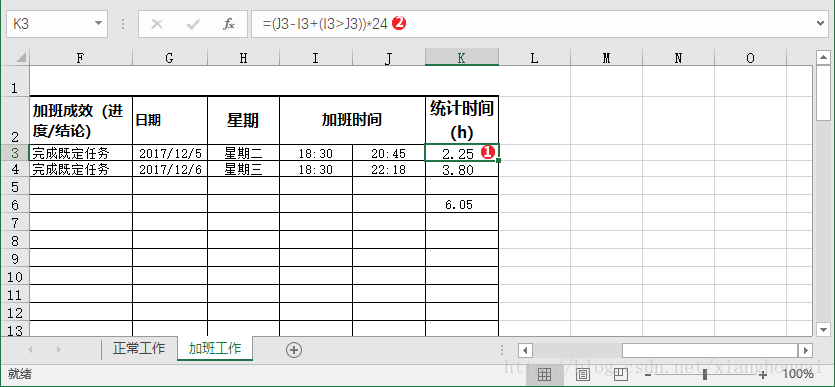Select column N header
835x387 pixels.
678,58
